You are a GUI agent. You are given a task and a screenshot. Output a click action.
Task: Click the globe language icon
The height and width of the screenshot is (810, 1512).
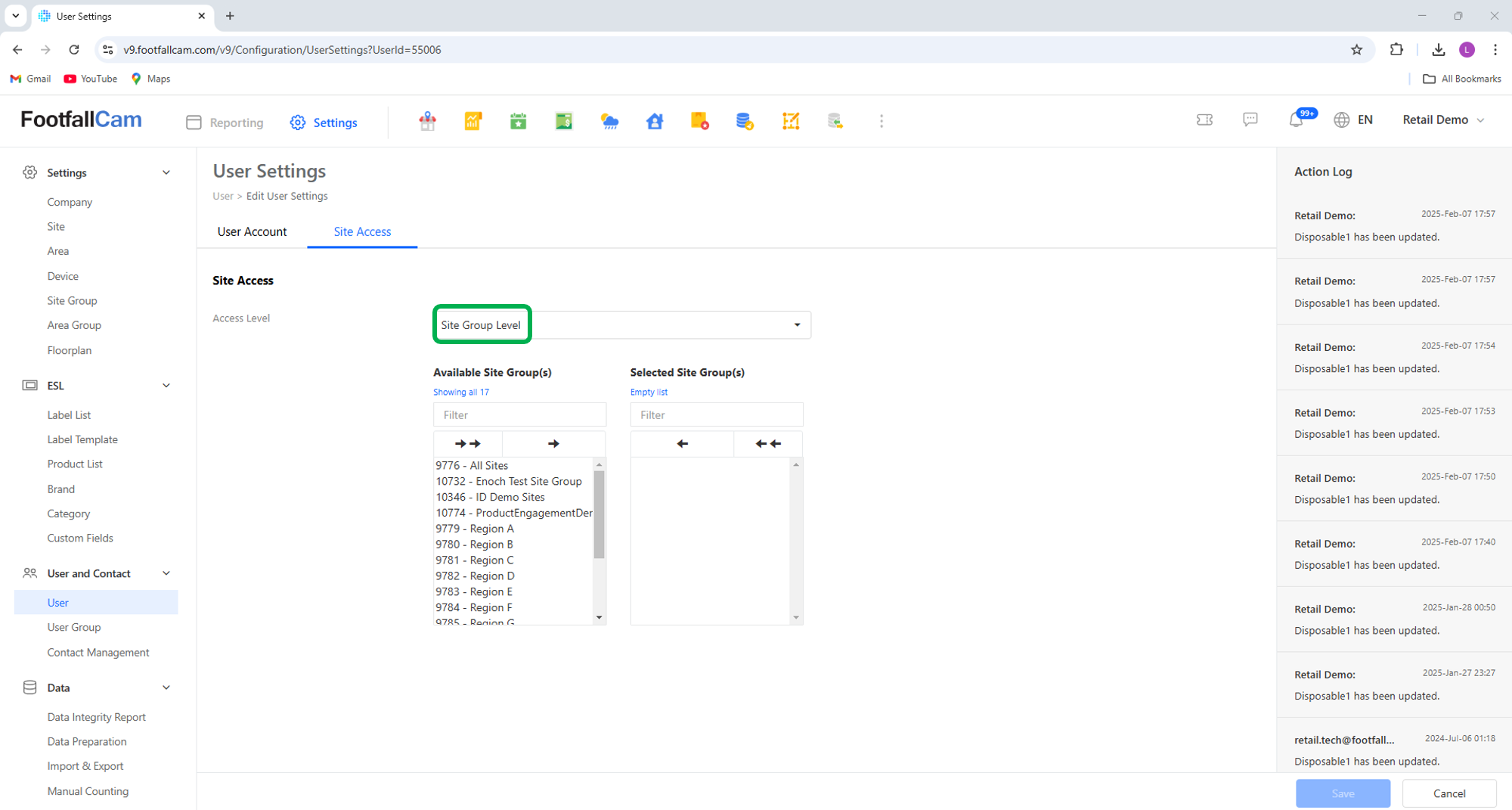pos(1342,119)
